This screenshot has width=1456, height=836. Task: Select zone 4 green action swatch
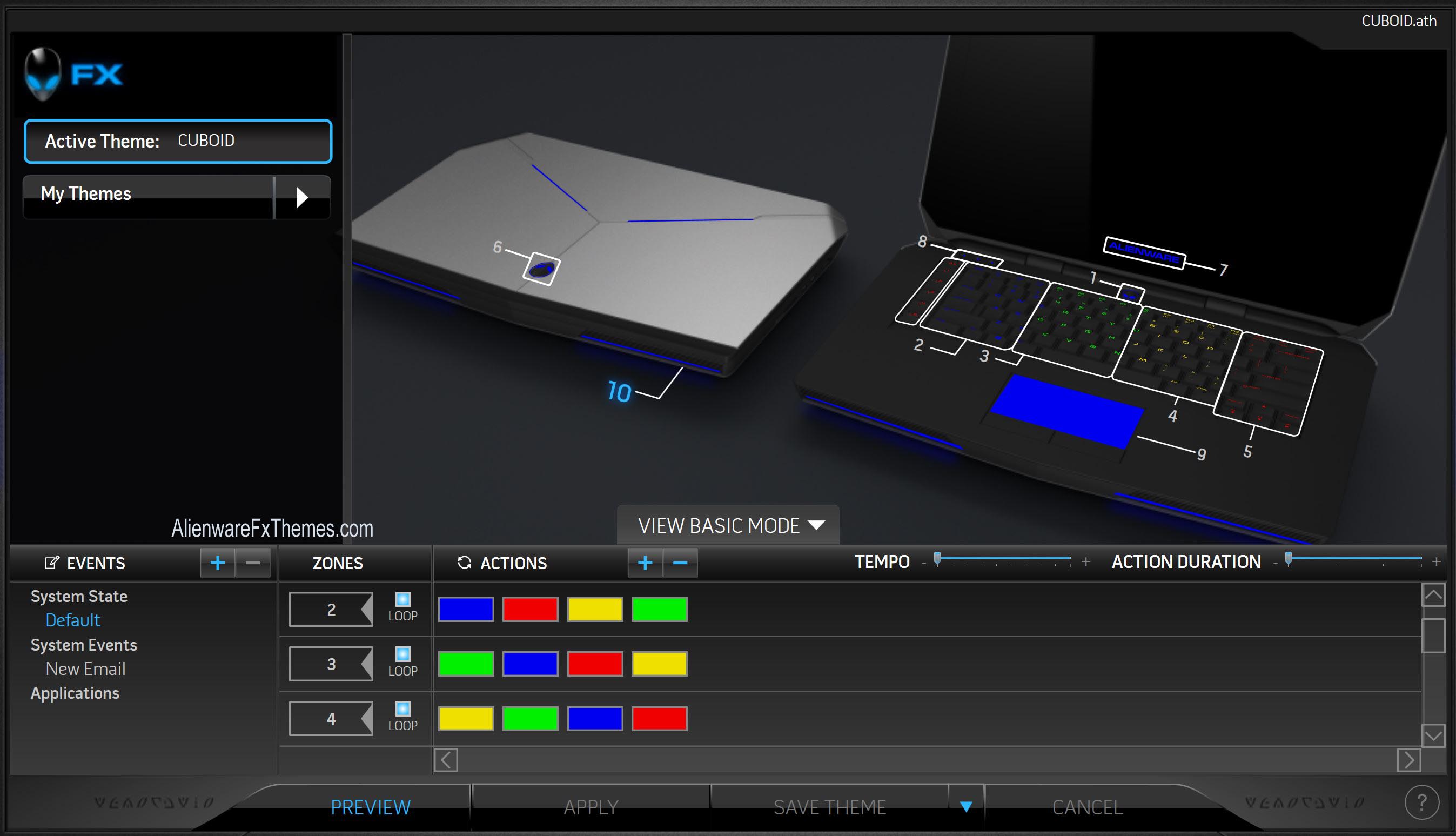(531, 719)
